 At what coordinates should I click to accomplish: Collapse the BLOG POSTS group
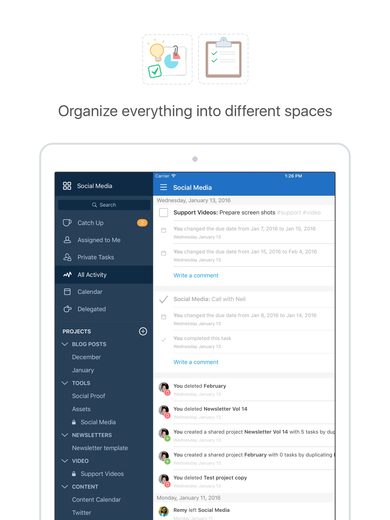pyautogui.click(x=65, y=344)
